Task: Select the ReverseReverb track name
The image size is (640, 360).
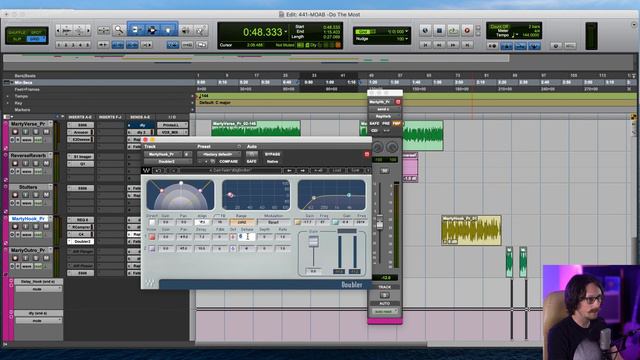Action: 29,156
